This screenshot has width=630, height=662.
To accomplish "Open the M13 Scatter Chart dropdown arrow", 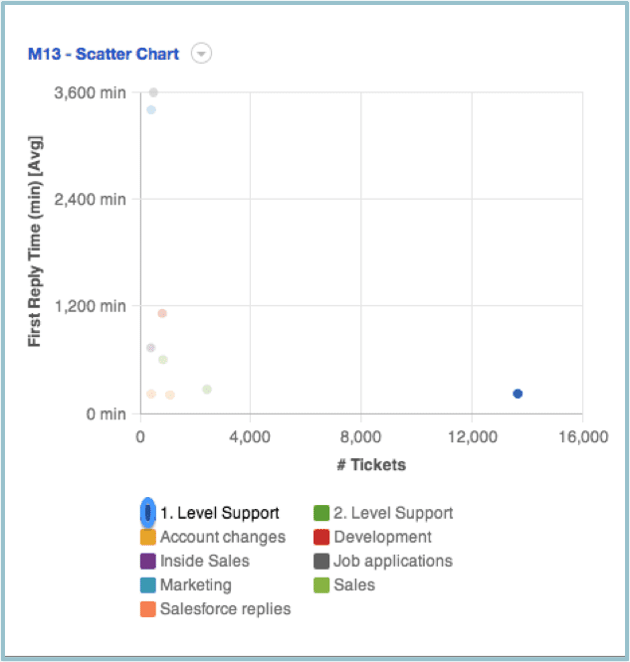I will coord(201,54).
